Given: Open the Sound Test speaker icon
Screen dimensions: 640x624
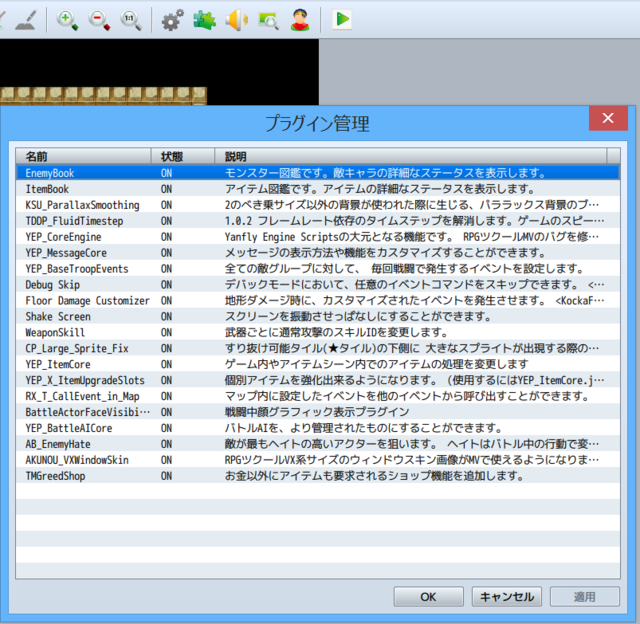Looking at the screenshot, I should point(236,20).
